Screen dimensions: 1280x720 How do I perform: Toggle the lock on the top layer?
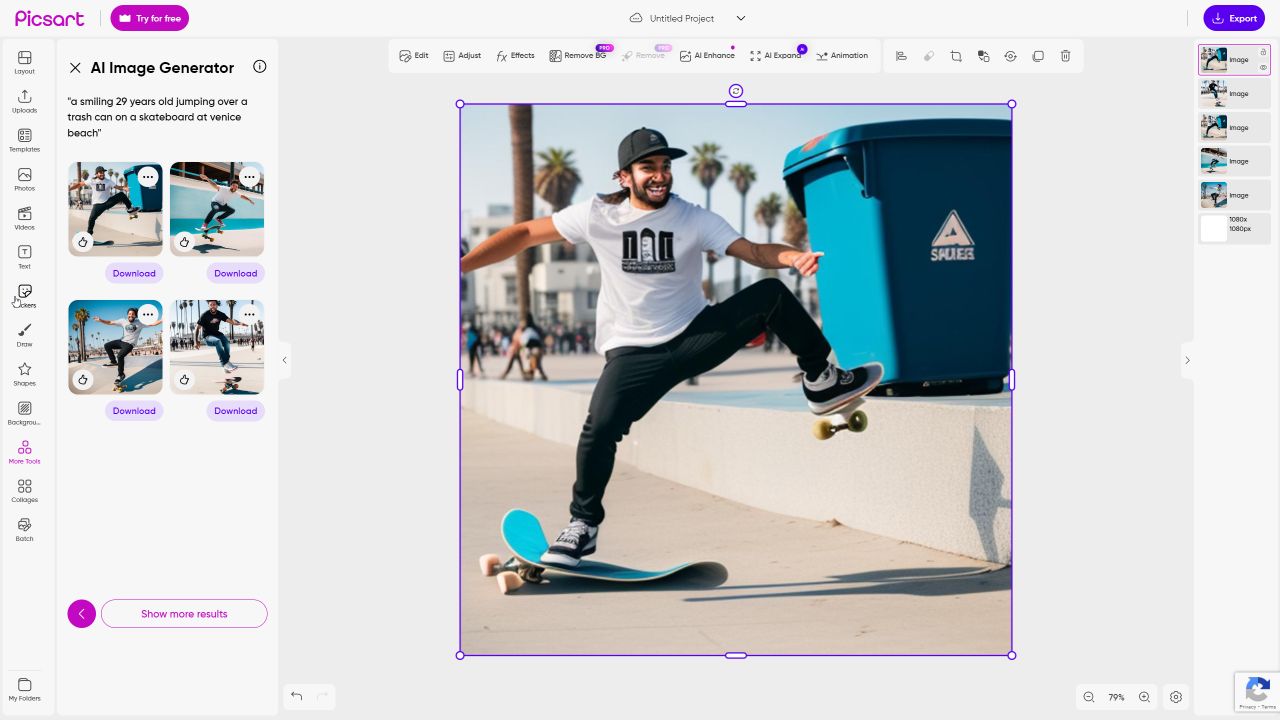[1263, 52]
